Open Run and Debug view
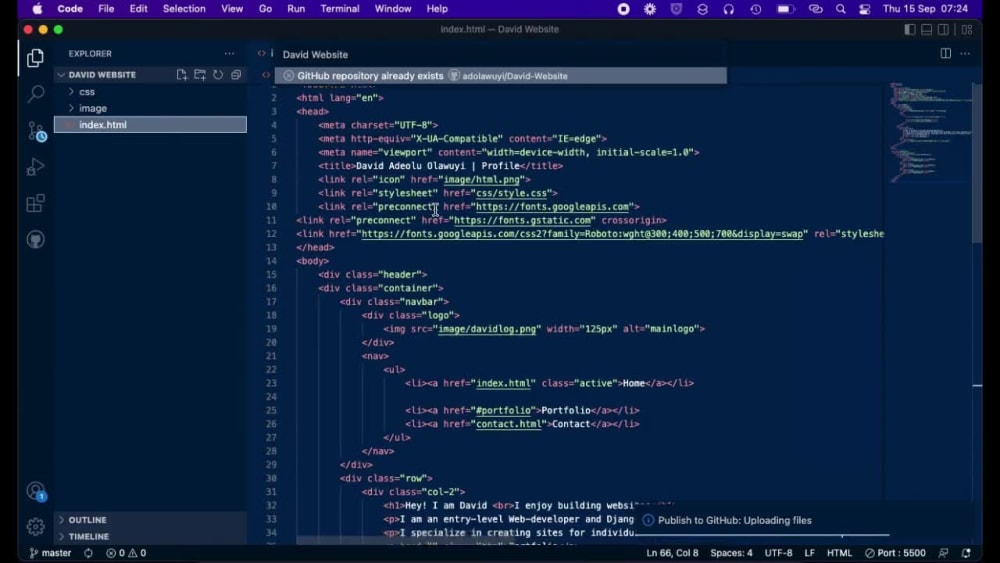 click(x=36, y=167)
